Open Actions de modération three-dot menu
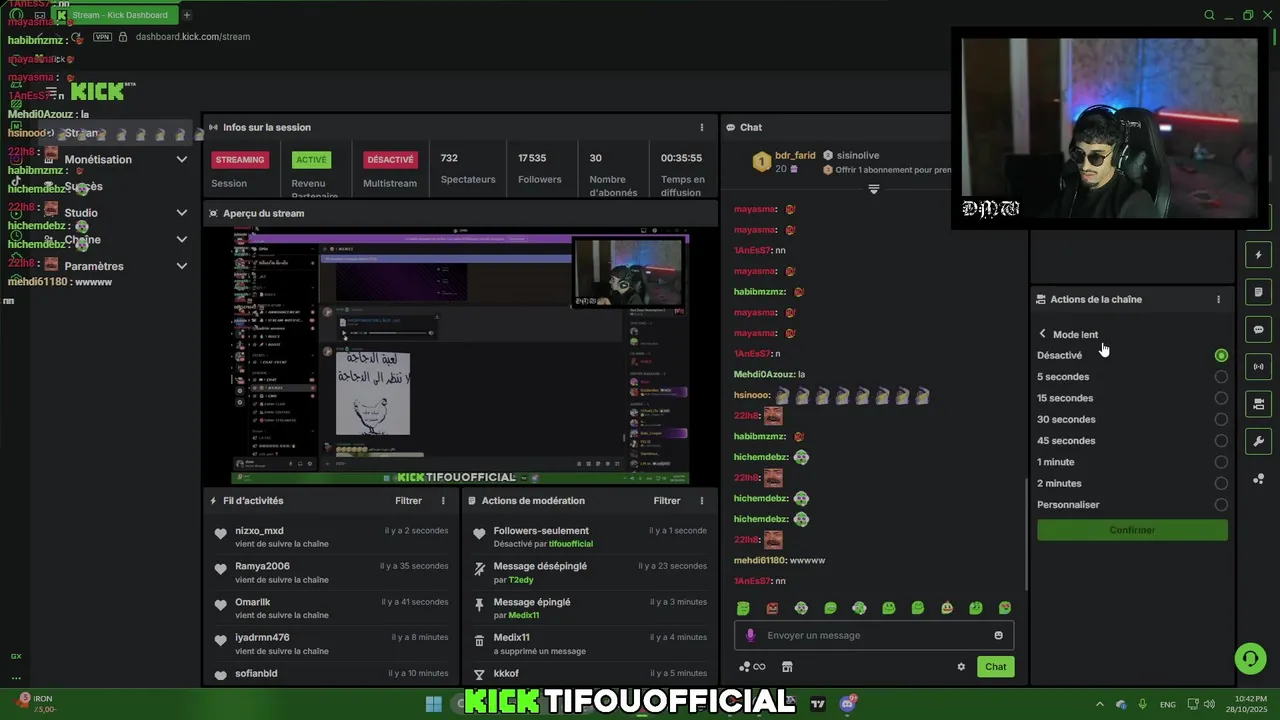The height and width of the screenshot is (720, 1280). point(702,501)
